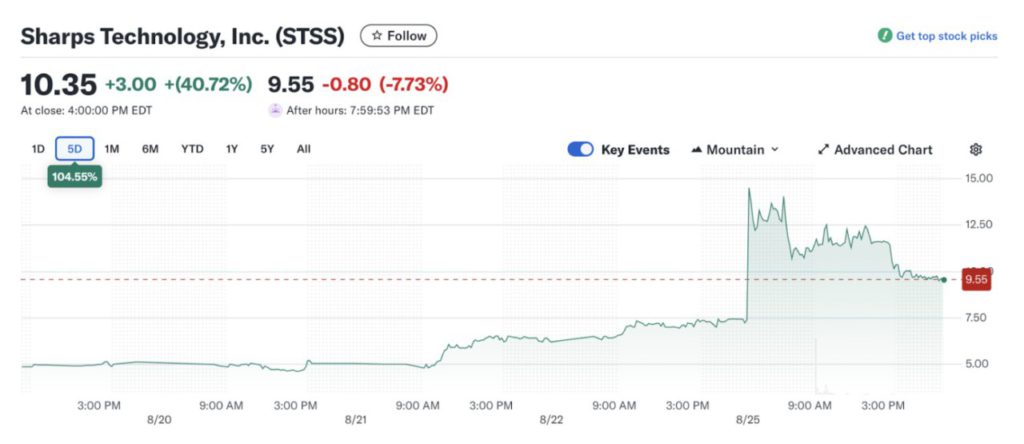Click the mountain chart type icon
The image size is (1024, 444).
pyautogui.click(x=696, y=150)
